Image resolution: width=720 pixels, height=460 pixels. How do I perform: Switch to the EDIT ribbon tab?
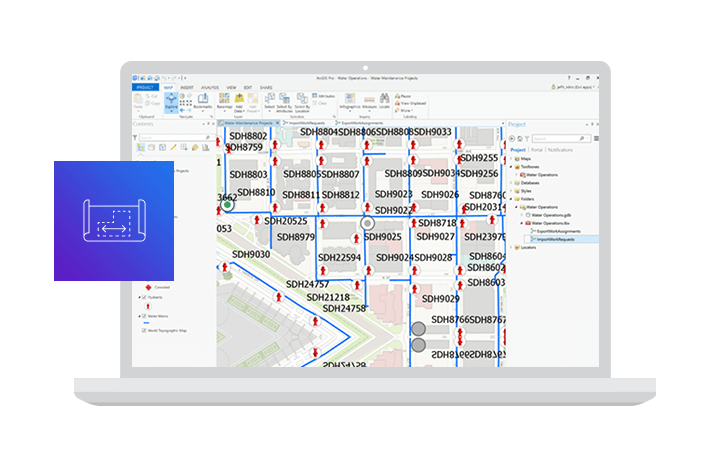click(x=248, y=87)
